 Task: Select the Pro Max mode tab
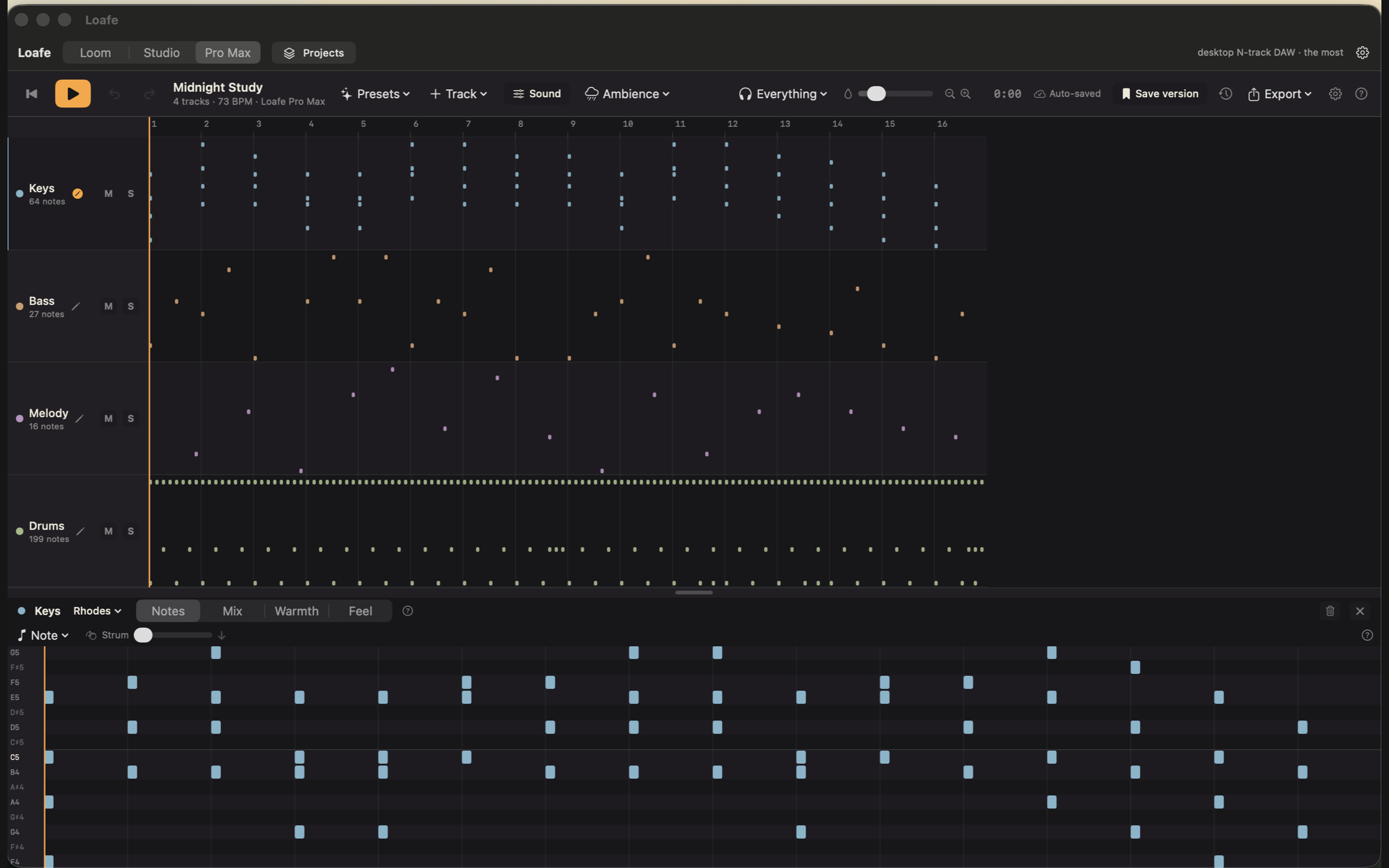pyautogui.click(x=228, y=52)
